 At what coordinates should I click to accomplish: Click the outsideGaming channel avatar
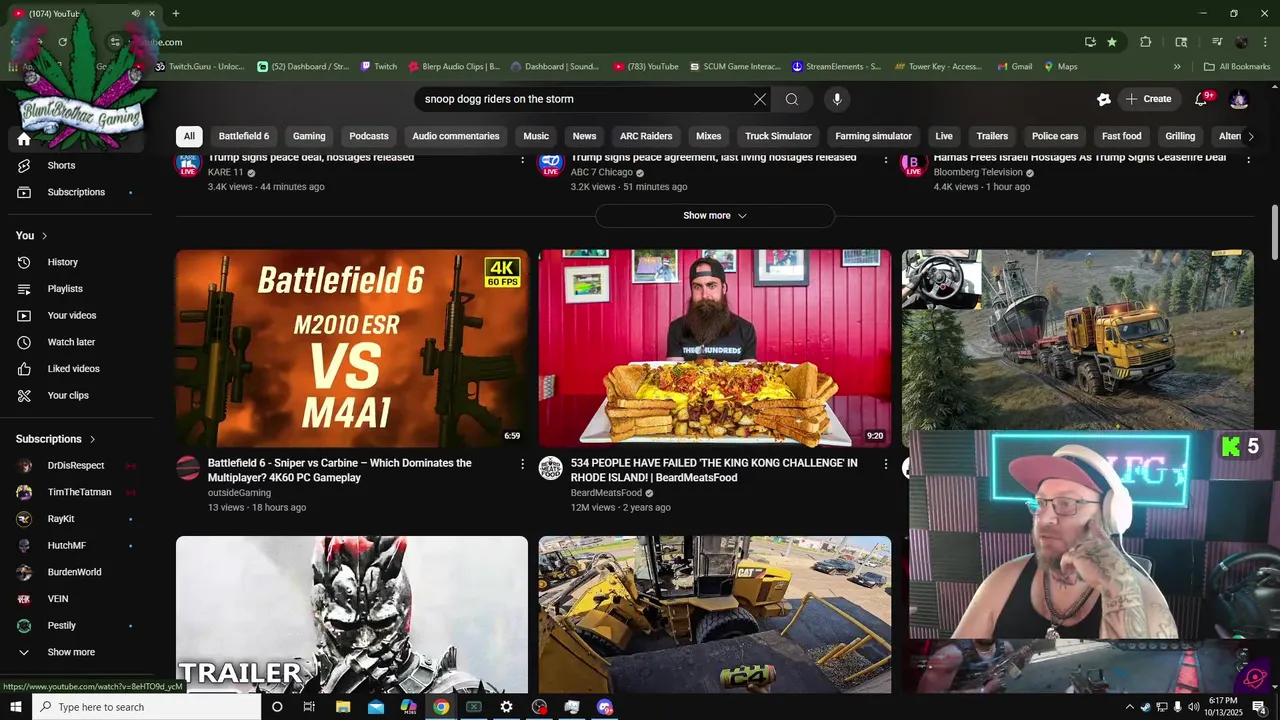pos(188,468)
